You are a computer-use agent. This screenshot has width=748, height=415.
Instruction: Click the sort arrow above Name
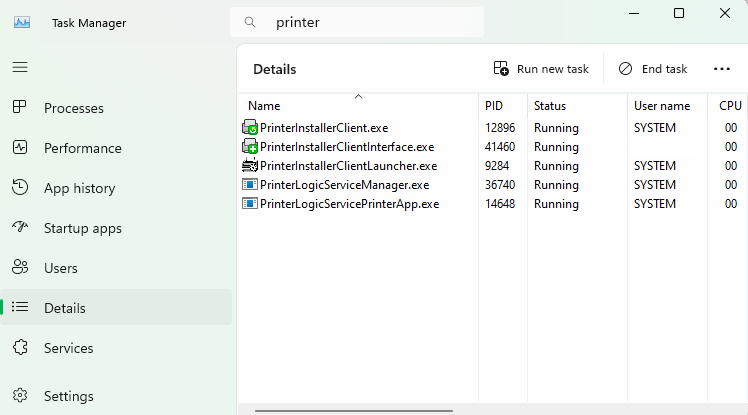(x=359, y=97)
